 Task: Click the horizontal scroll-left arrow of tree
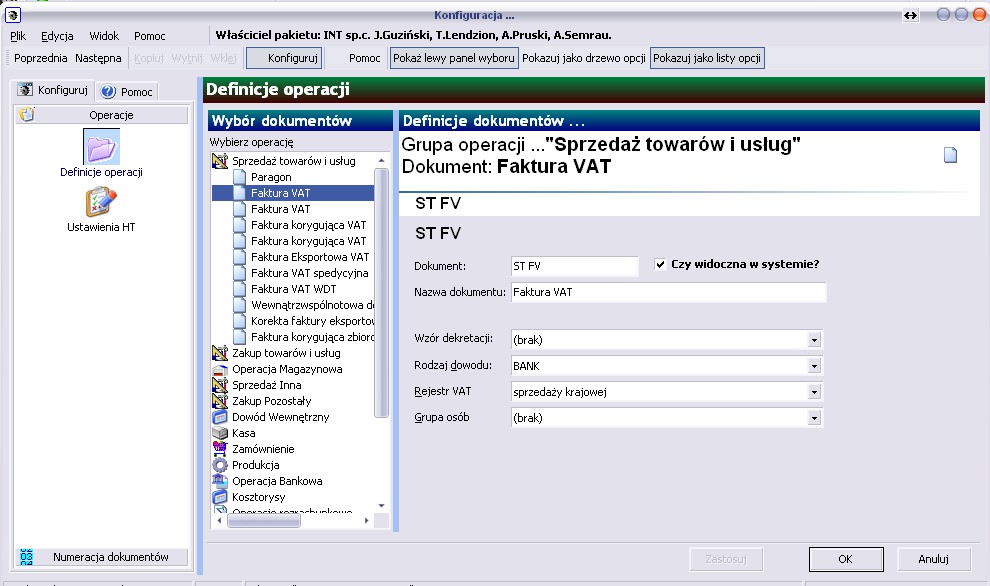pos(219,520)
